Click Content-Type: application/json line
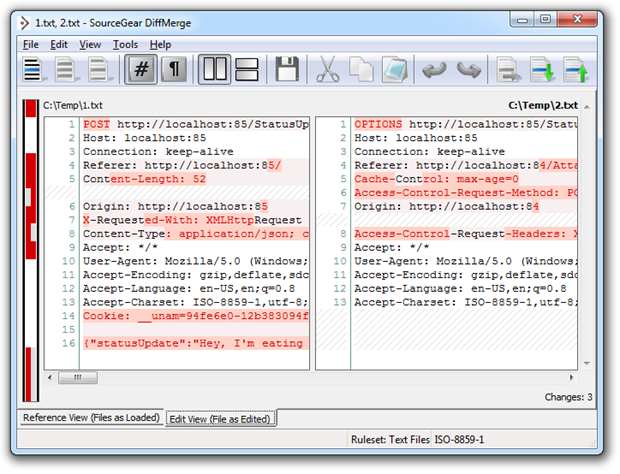Screen dimensions: 620x474 [196, 234]
